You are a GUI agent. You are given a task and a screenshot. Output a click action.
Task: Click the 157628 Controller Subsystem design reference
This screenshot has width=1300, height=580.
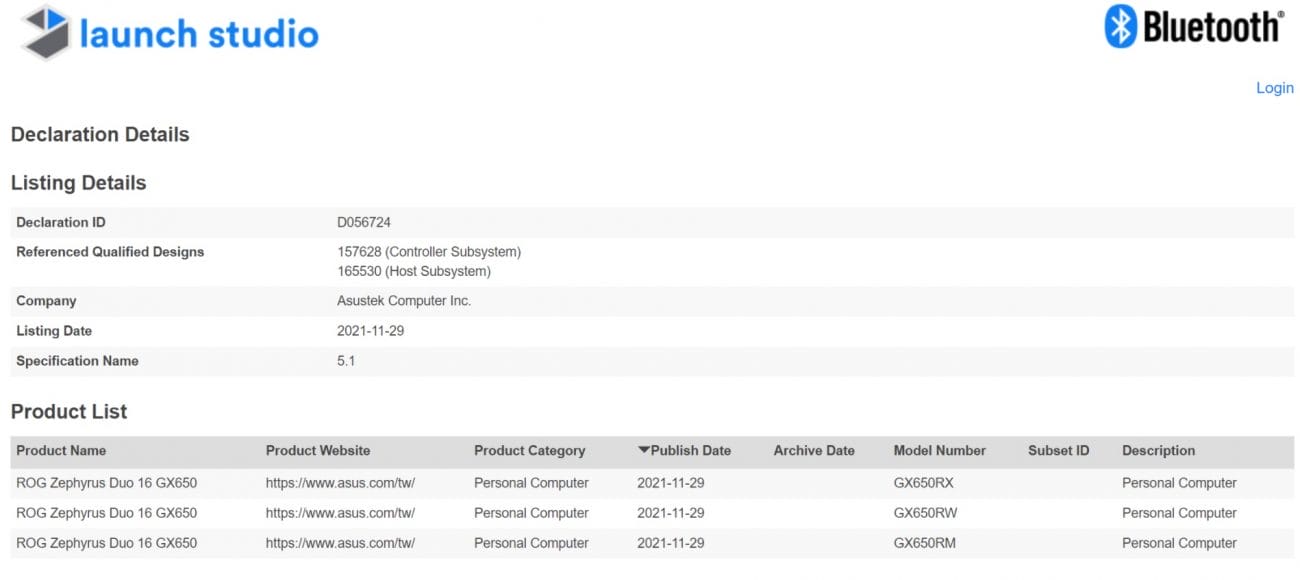point(429,252)
